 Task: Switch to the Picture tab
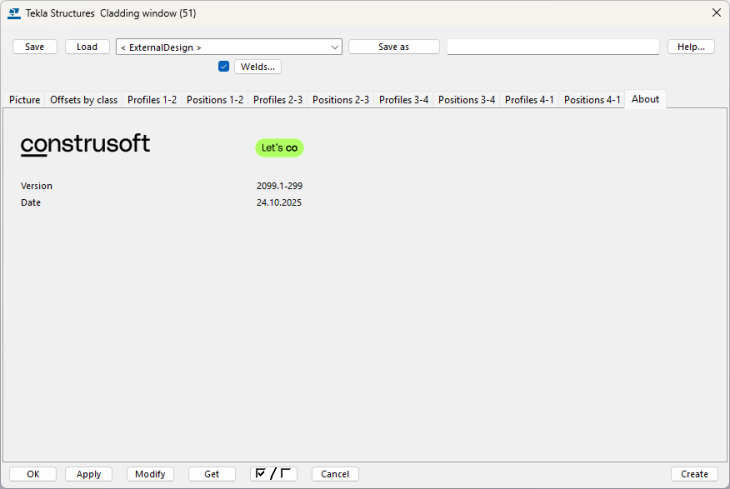pos(25,100)
